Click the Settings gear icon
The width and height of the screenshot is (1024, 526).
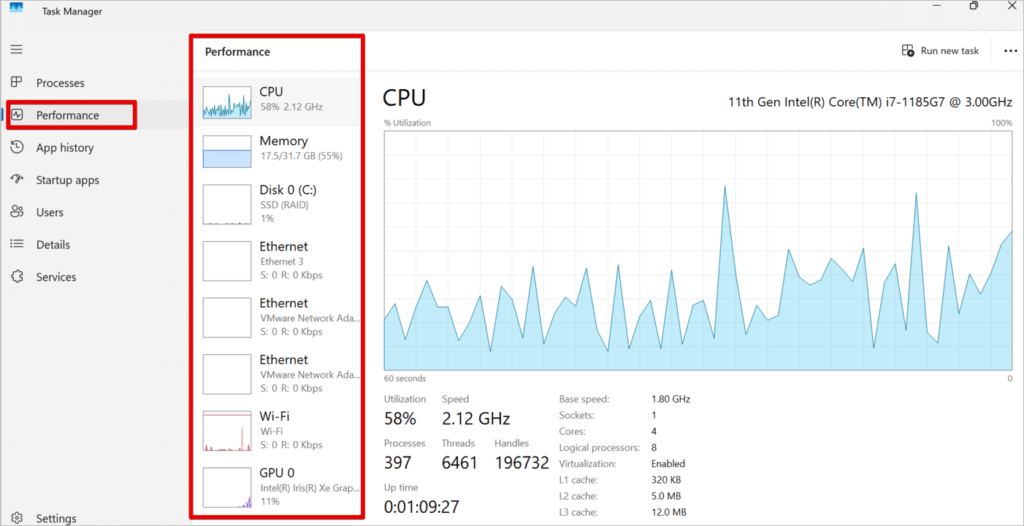pyautogui.click(x=17, y=518)
